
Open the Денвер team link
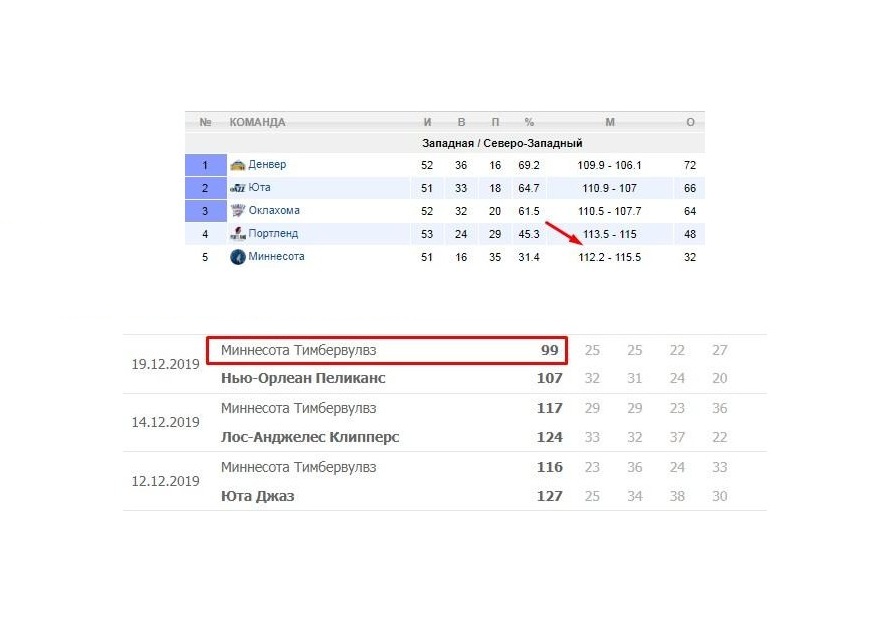point(267,165)
